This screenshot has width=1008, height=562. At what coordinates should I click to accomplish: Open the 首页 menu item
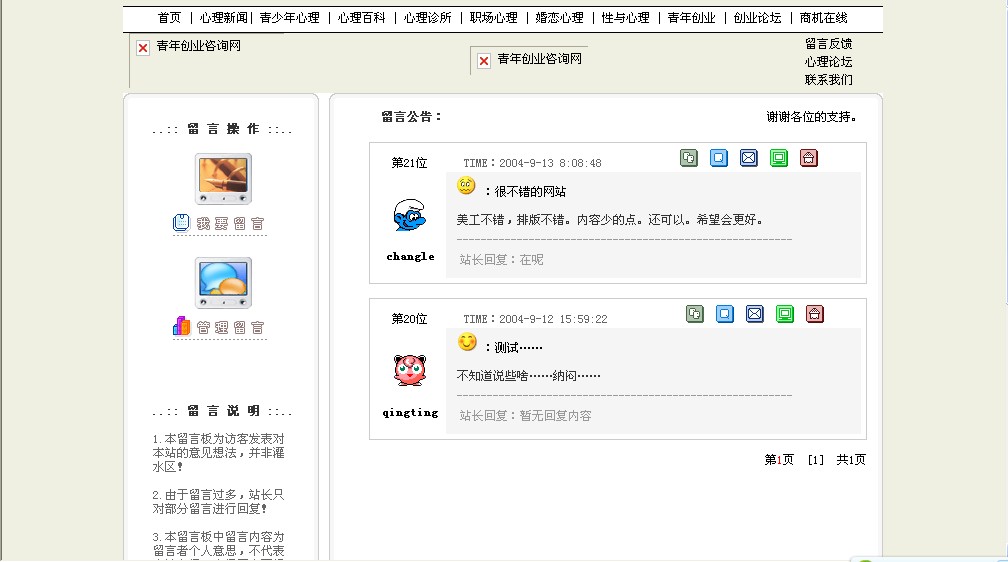click(x=170, y=18)
